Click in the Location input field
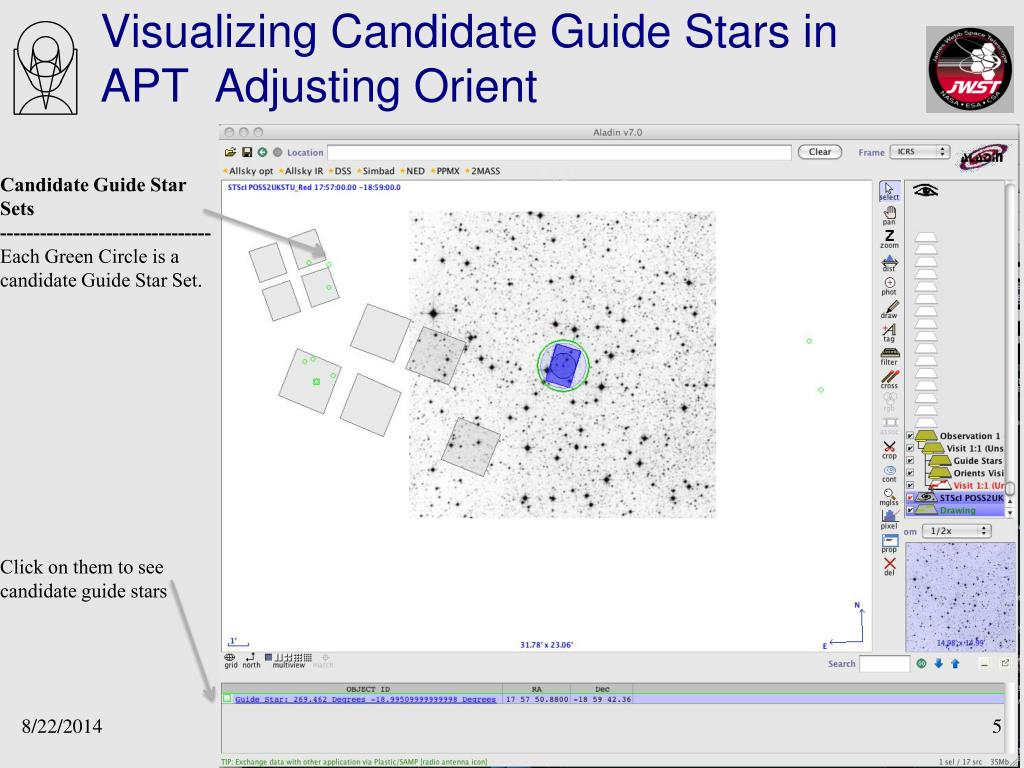The image size is (1024, 768). point(560,152)
